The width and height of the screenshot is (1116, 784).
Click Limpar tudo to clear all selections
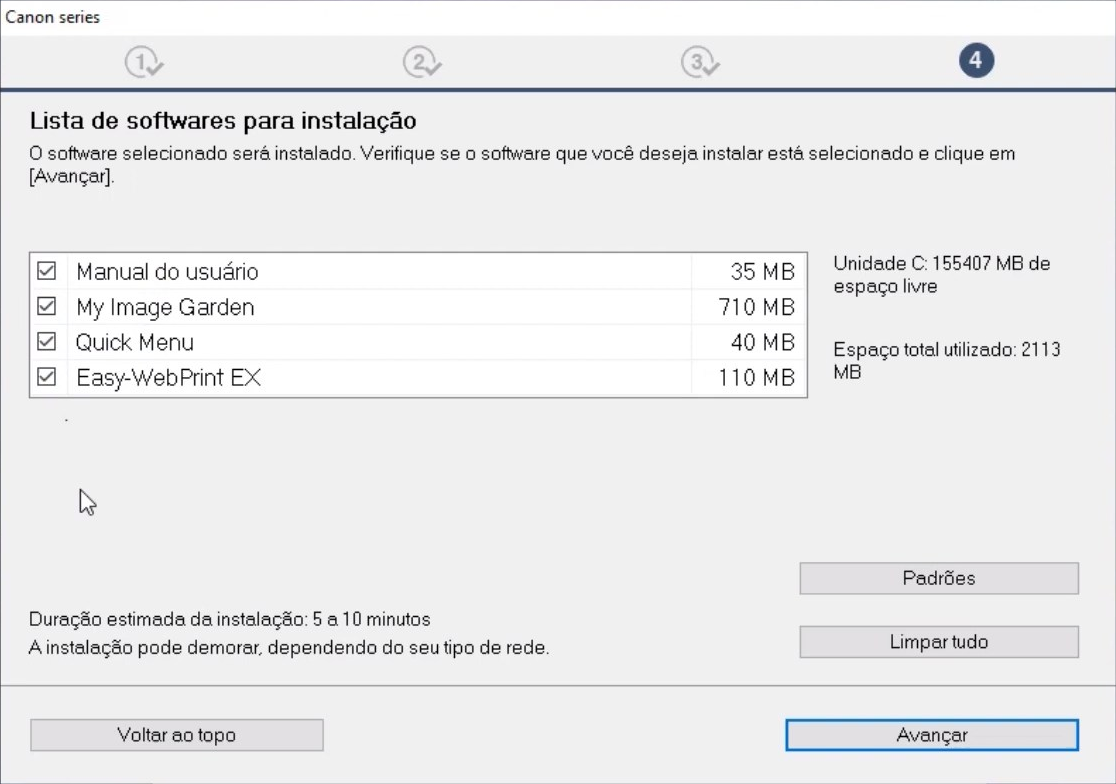pos(939,642)
